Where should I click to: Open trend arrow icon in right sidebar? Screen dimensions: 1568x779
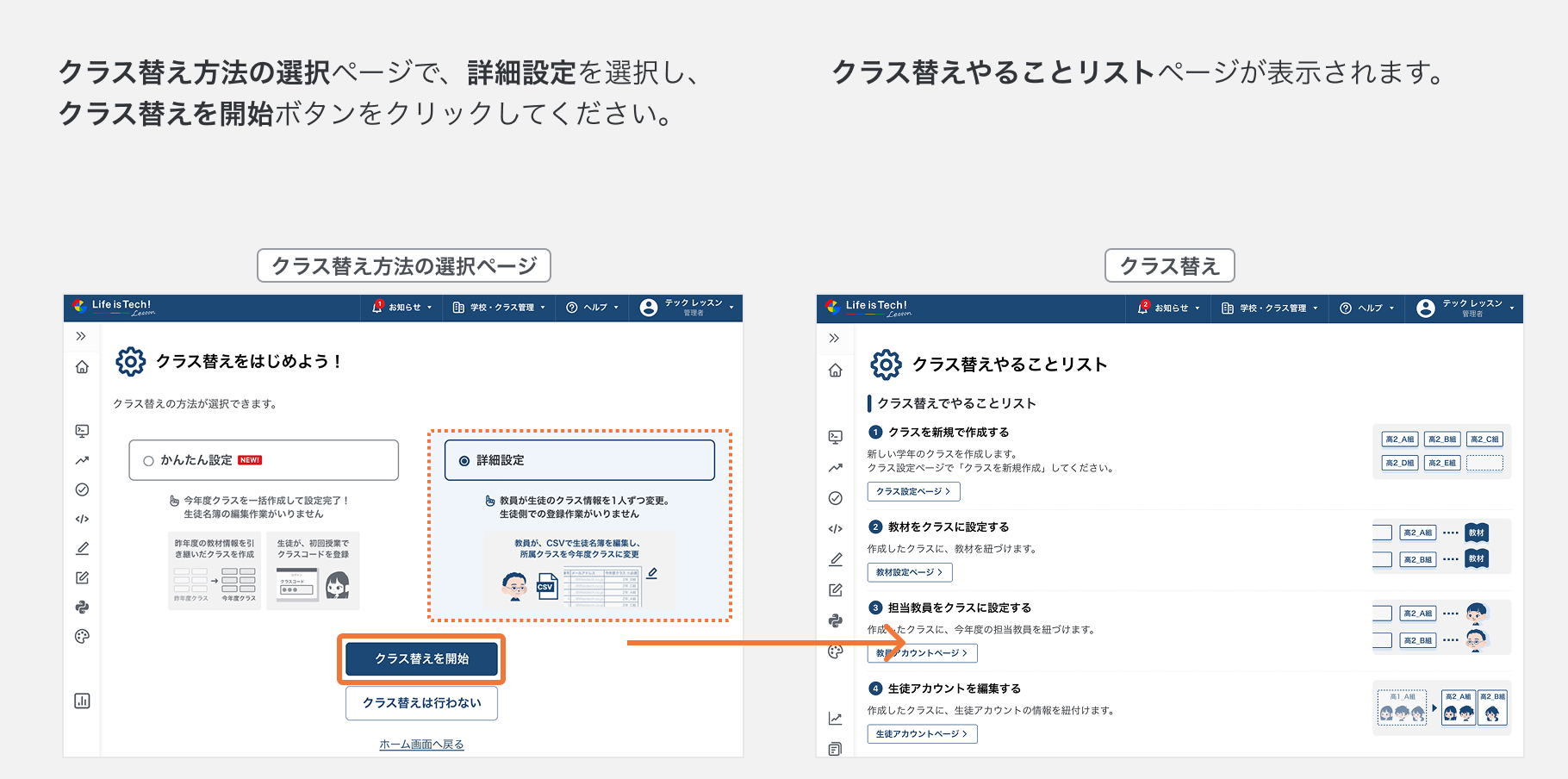point(835,468)
